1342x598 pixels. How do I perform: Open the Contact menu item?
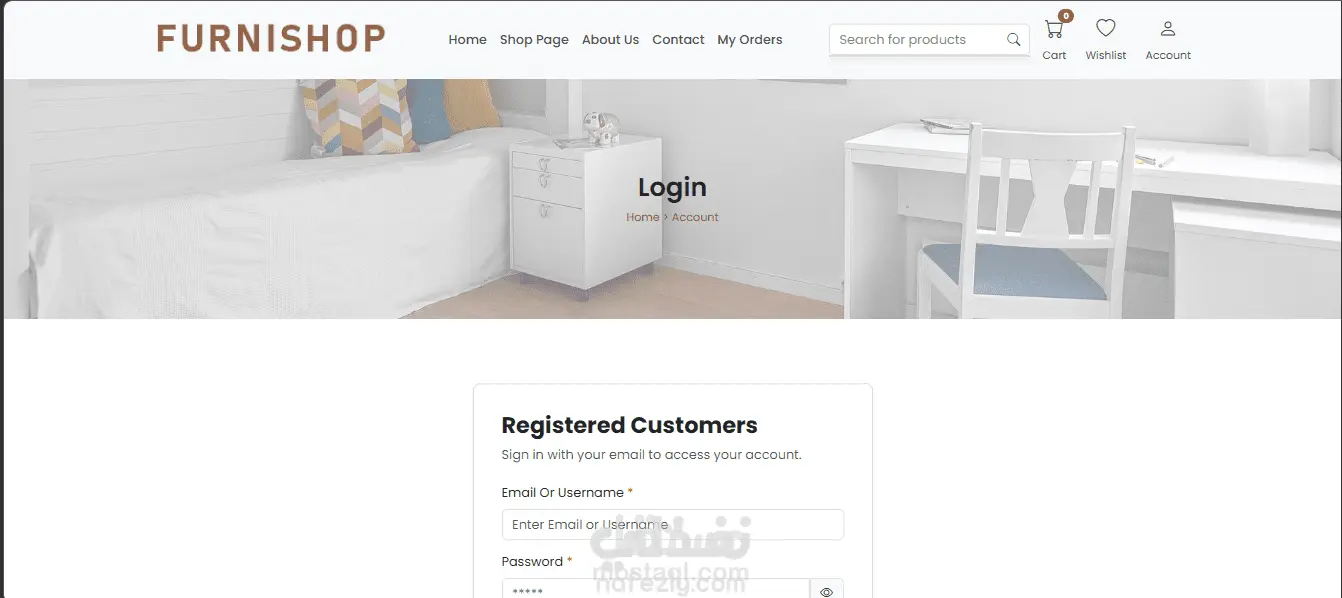(x=678, y=40)
